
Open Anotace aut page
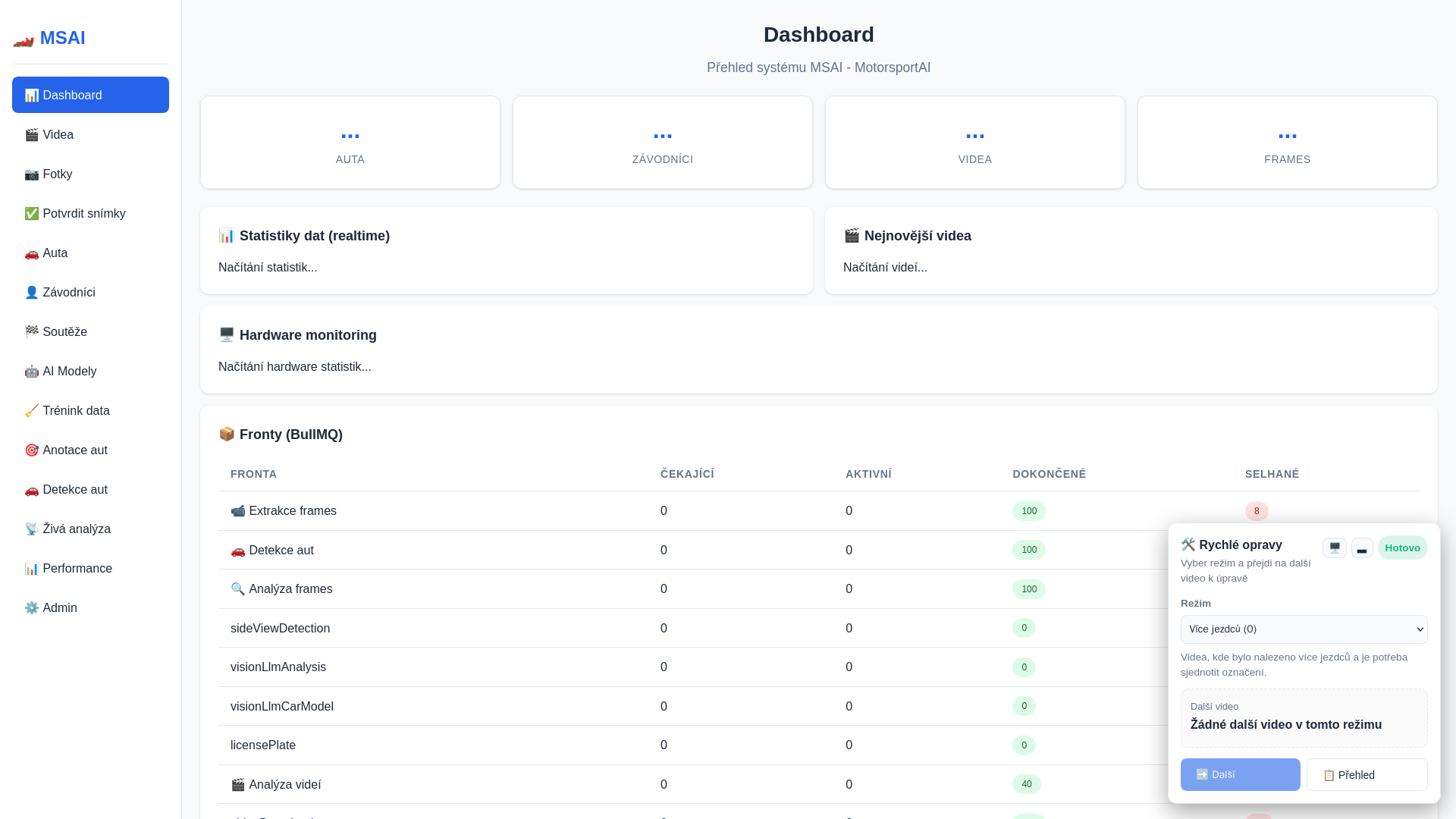90,450
